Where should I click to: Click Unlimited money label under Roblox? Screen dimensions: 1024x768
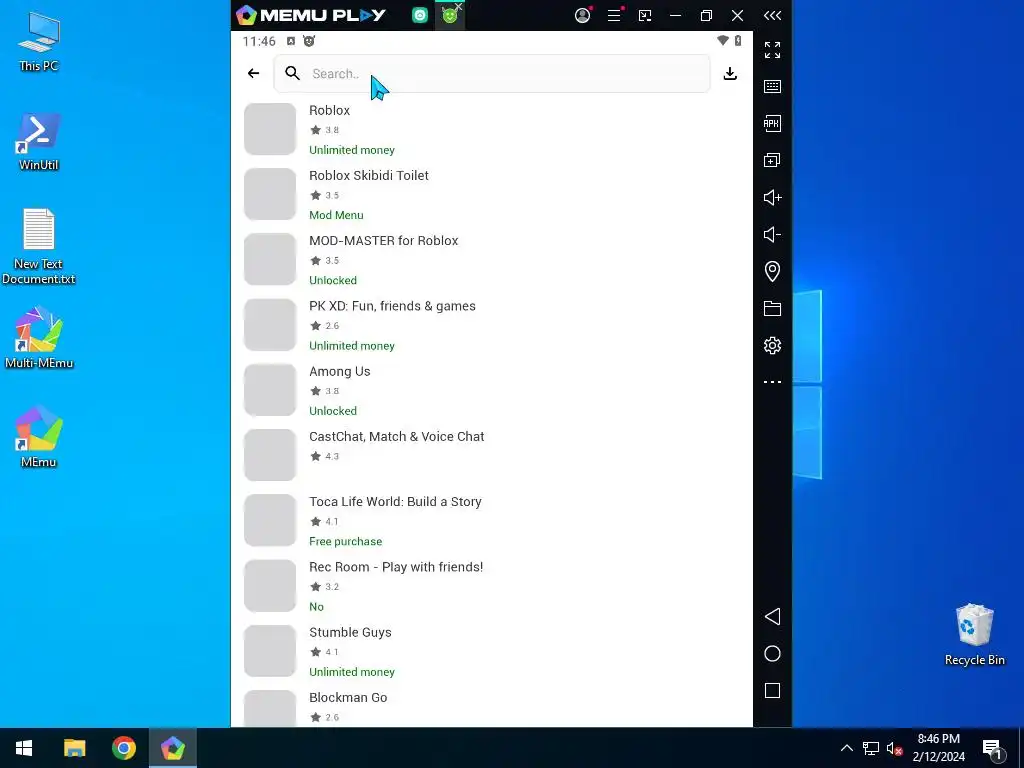(352, 150)
